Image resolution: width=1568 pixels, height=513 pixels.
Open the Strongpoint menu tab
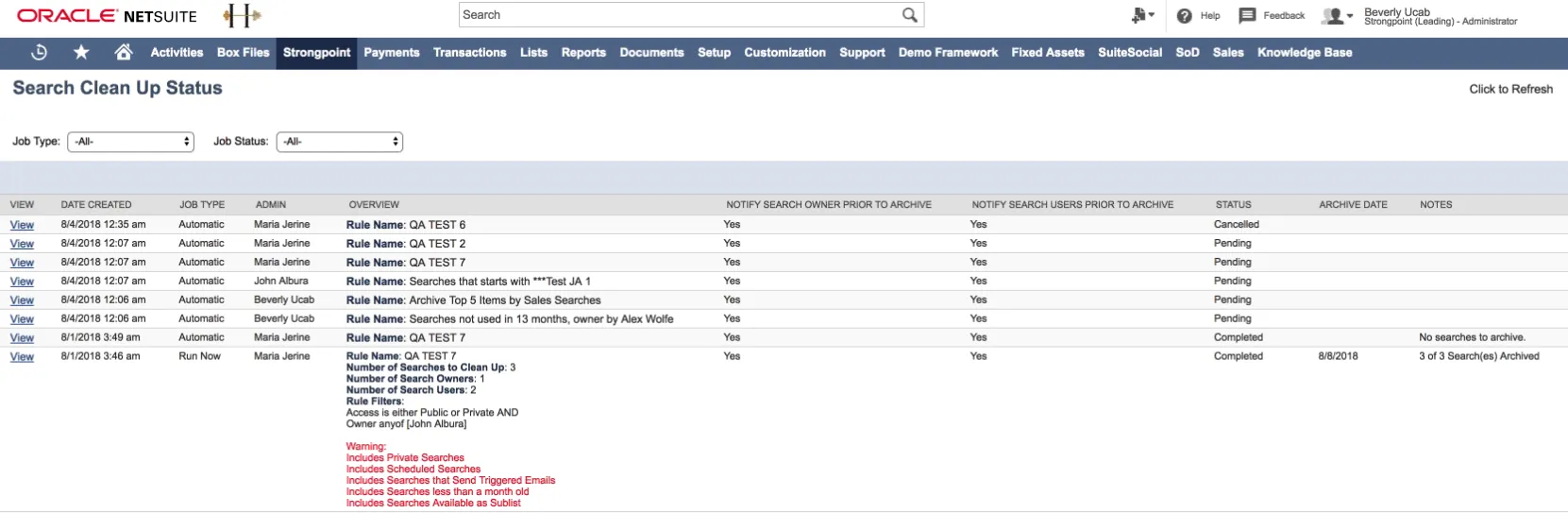point(316,53)
